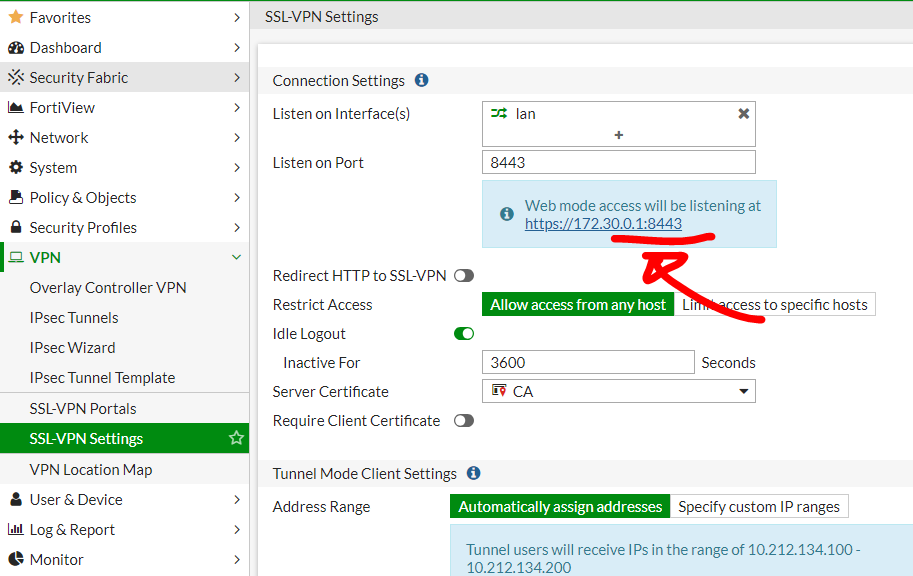Expand Policy & Objects chevron
This screenshot has width=913, height=576.
[x=236, y=197]
